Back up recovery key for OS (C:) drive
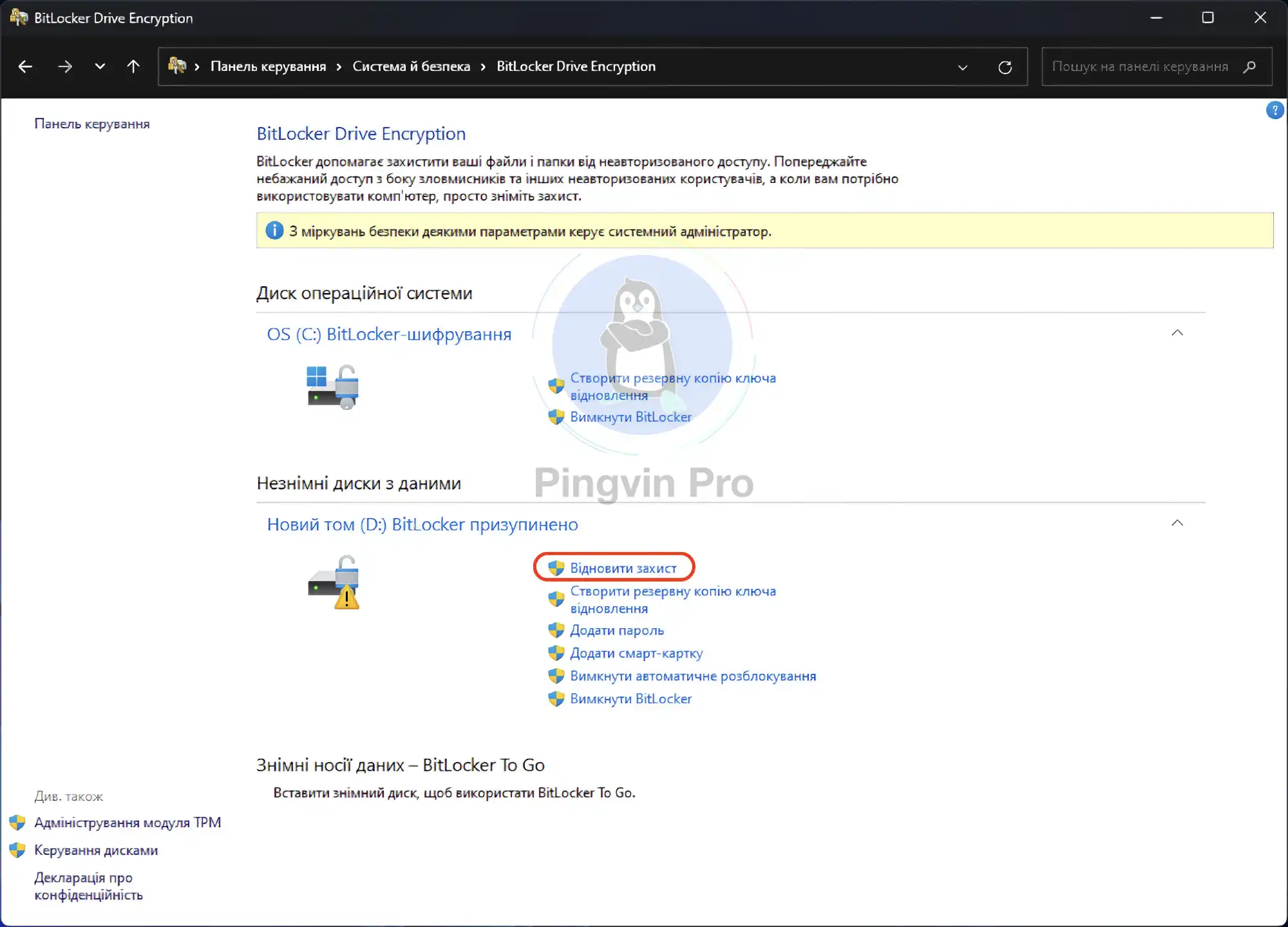This screenshot has width=1288, height=927. click(673, 387)
